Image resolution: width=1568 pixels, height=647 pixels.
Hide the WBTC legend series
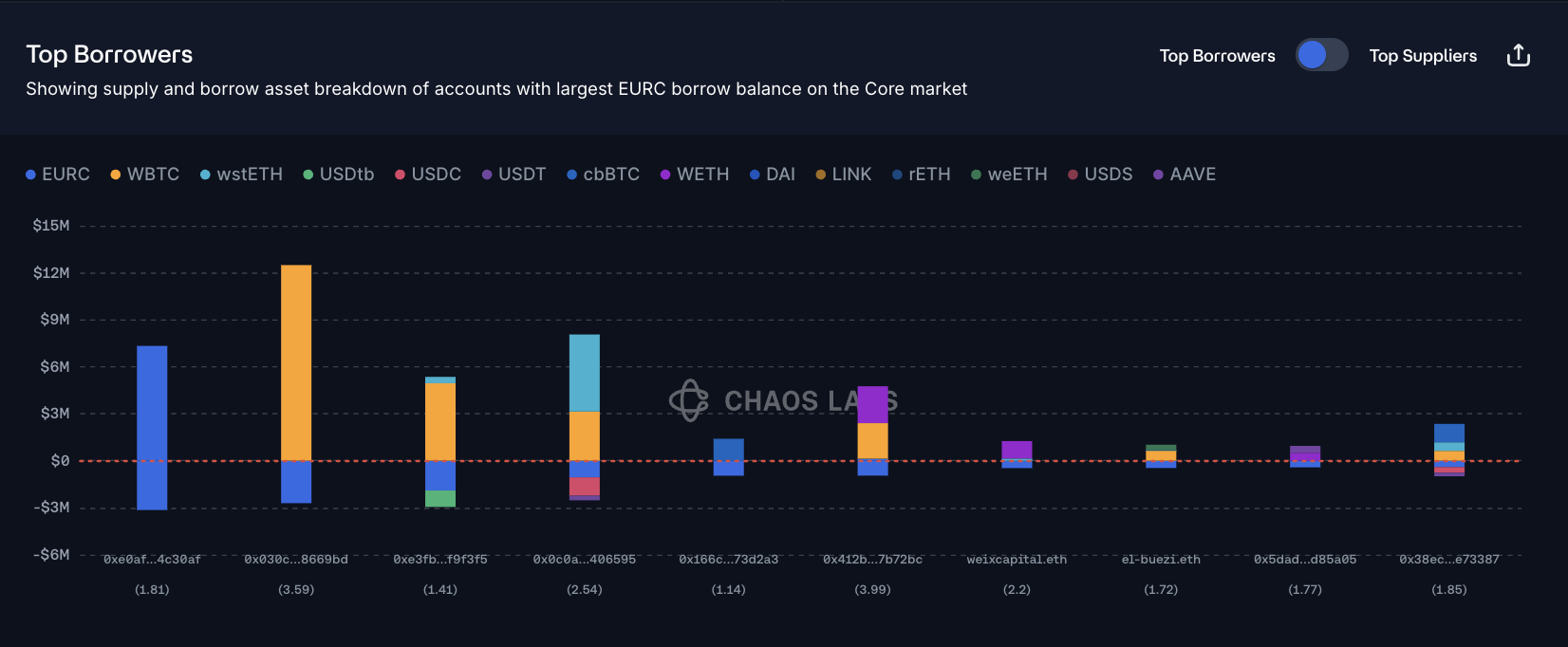click(144, 175)
